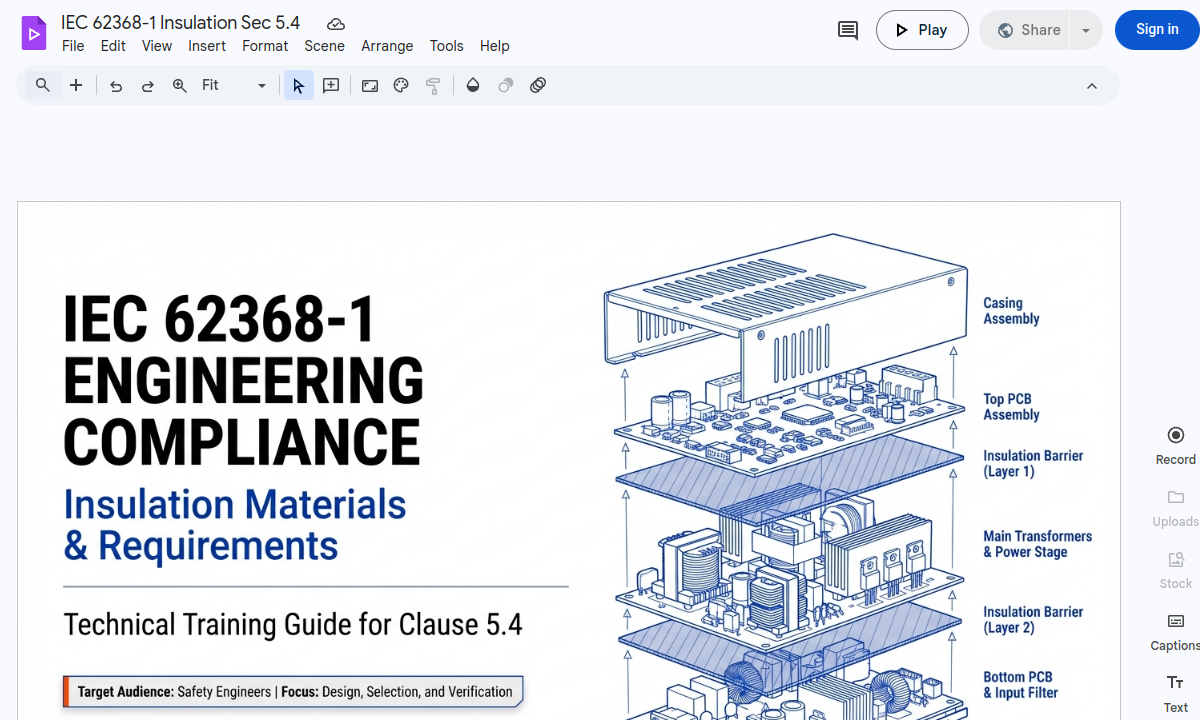The width and height of the screenshot is (1200, 720).
Task: Click the Record button in sidebar
Action: (x=1175, y=445)
